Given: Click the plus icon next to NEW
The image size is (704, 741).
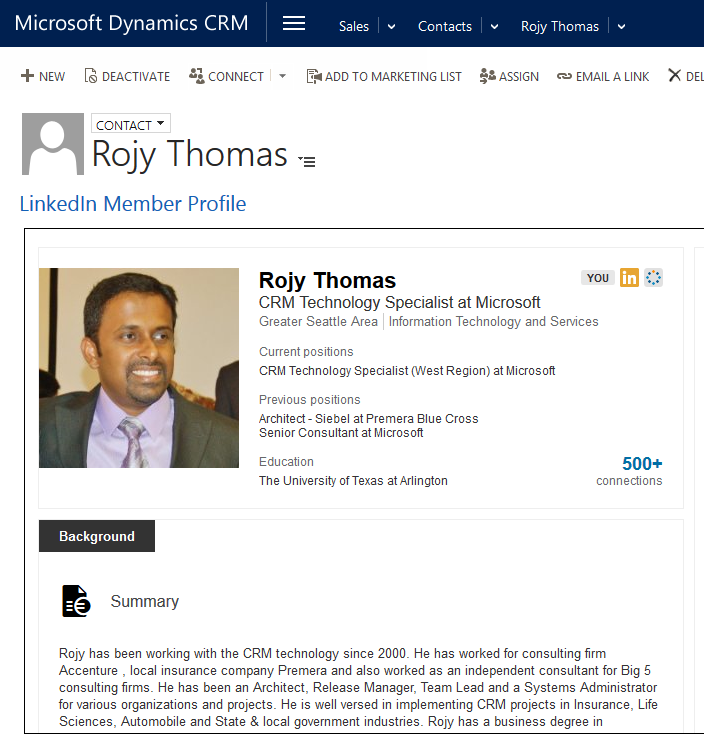Looking at the screenshot, I should tap(27, 76).
